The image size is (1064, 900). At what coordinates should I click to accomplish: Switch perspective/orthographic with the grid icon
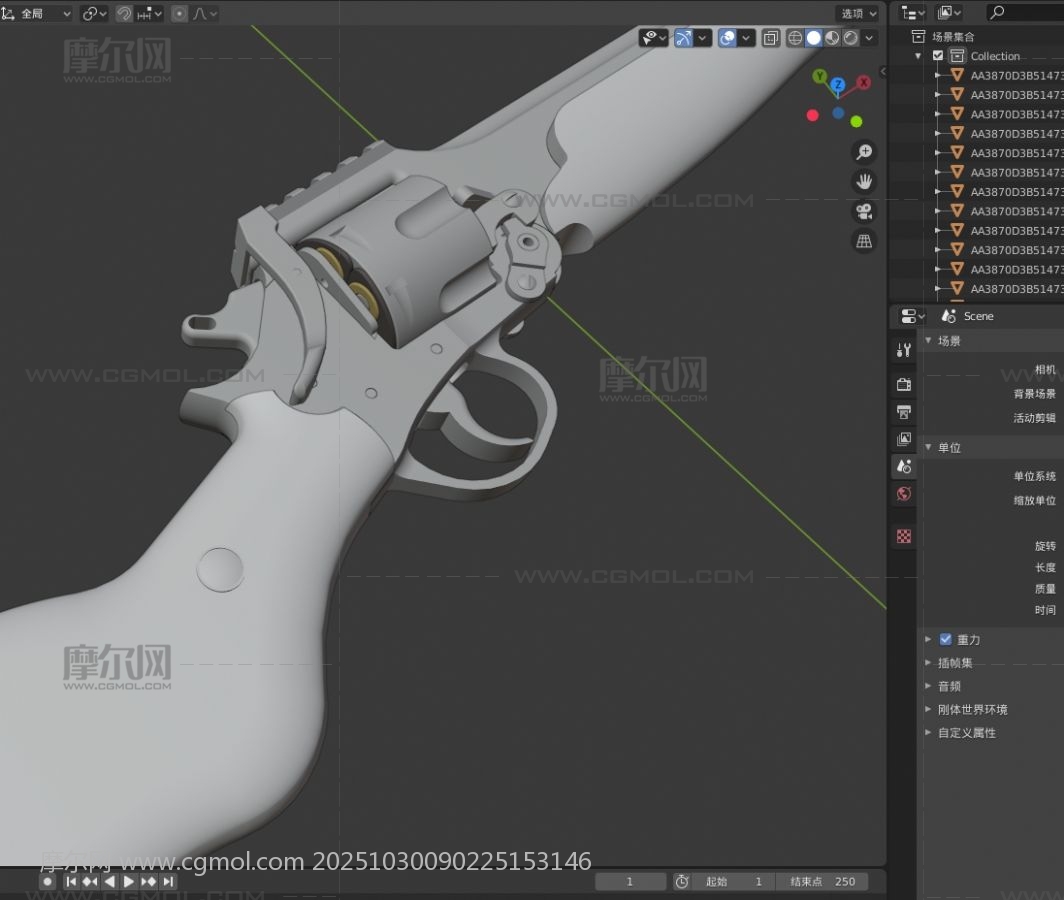tap(864, 241)
